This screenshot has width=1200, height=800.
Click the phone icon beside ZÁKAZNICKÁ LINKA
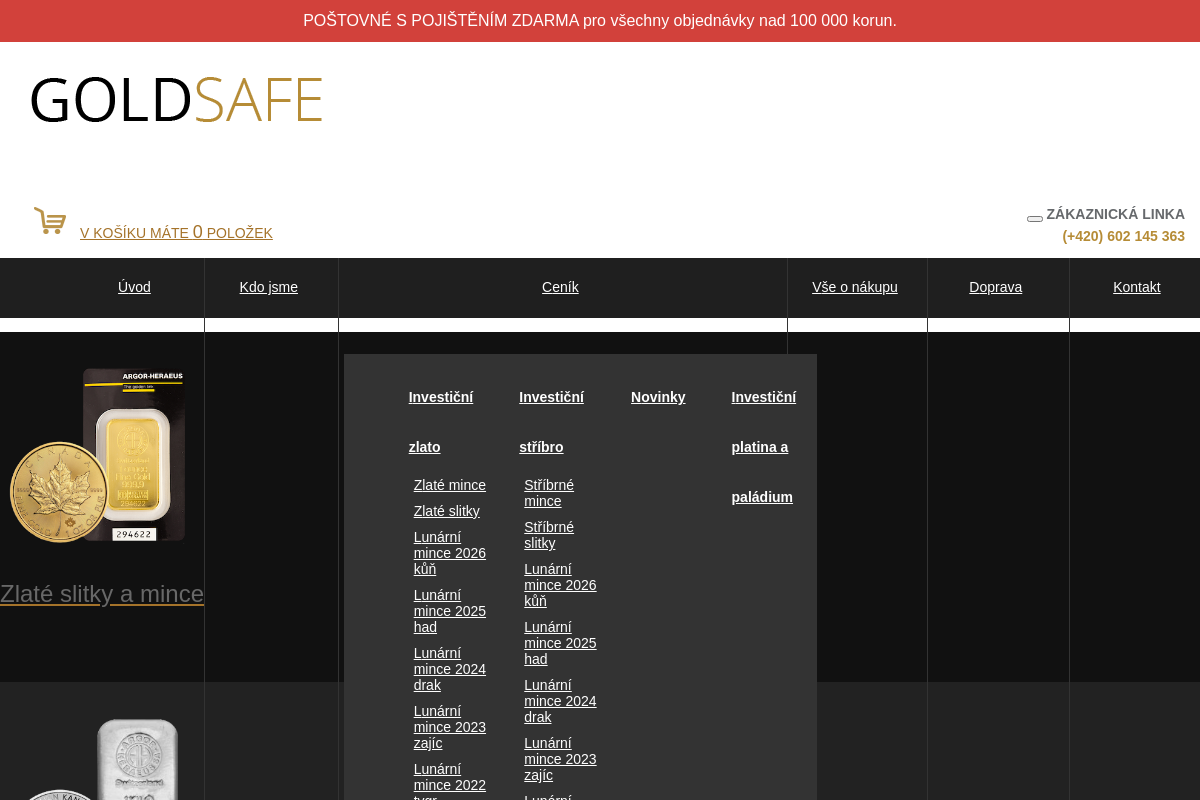[x=1034, y=217]
